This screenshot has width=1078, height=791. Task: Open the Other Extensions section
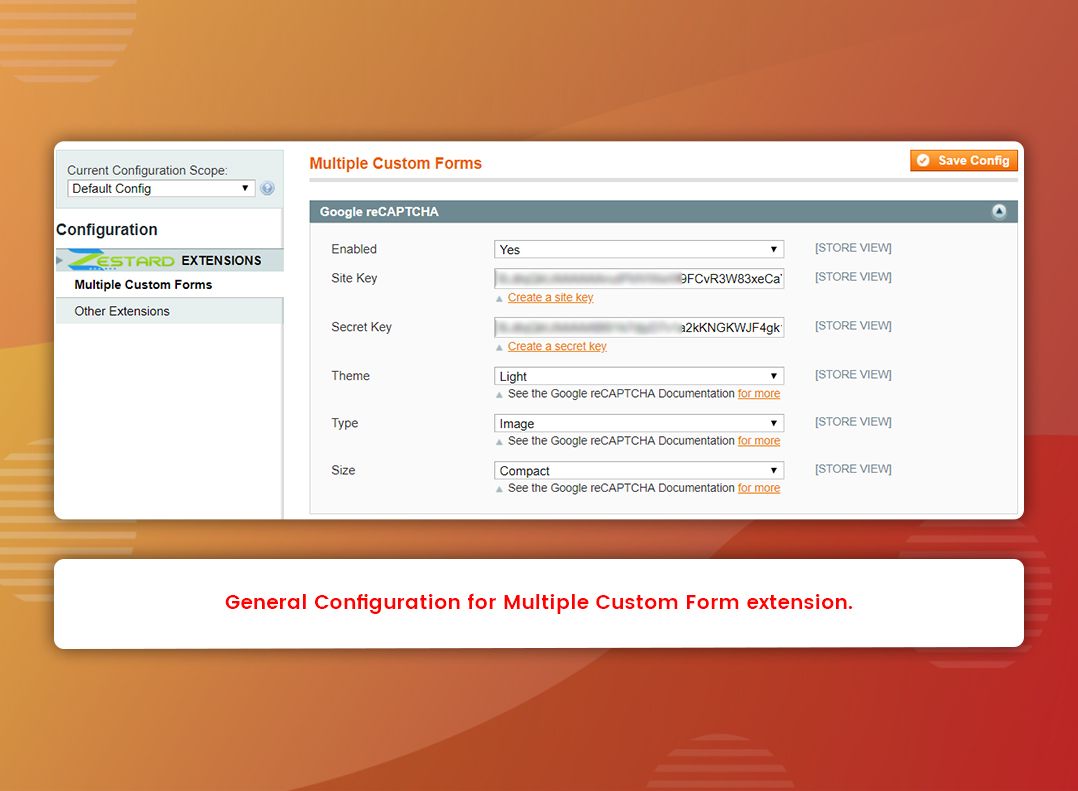coord(122,311)
